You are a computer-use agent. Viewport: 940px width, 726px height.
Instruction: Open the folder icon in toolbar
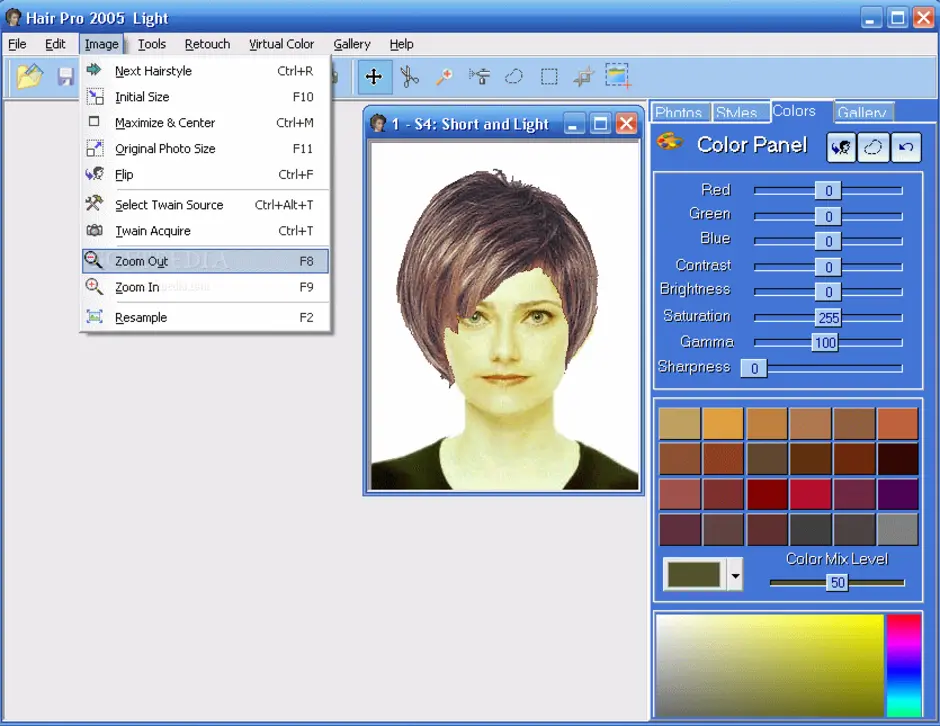tap(29, 76)
